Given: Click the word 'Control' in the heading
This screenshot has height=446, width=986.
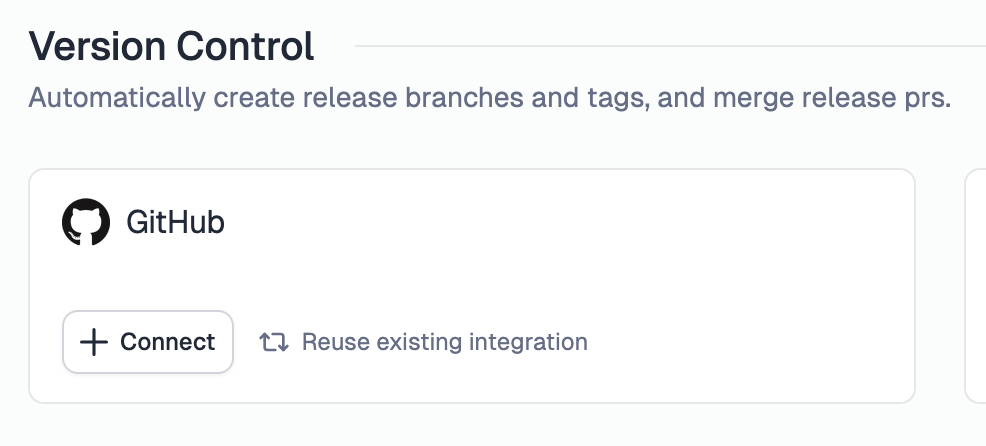Looking at the screenshot, I should (245, 46).
